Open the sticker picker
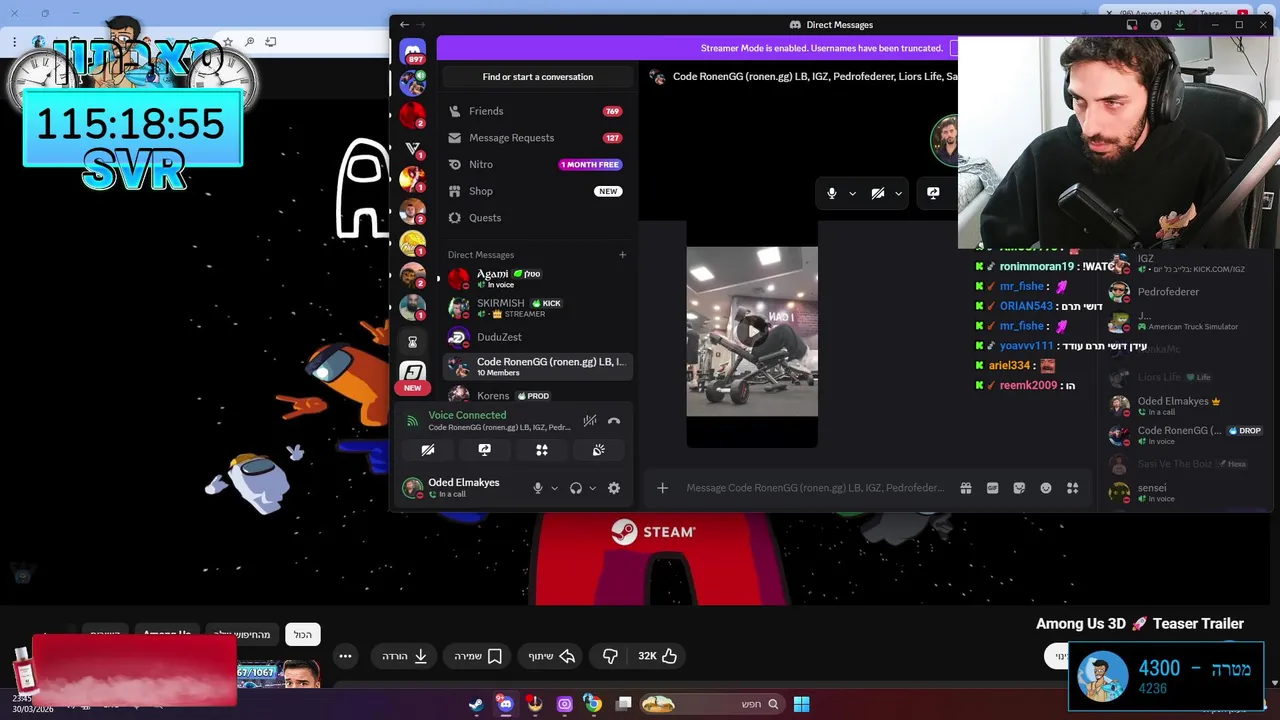The height and width of the screenshot is (720, 1280). point(1019,488)
